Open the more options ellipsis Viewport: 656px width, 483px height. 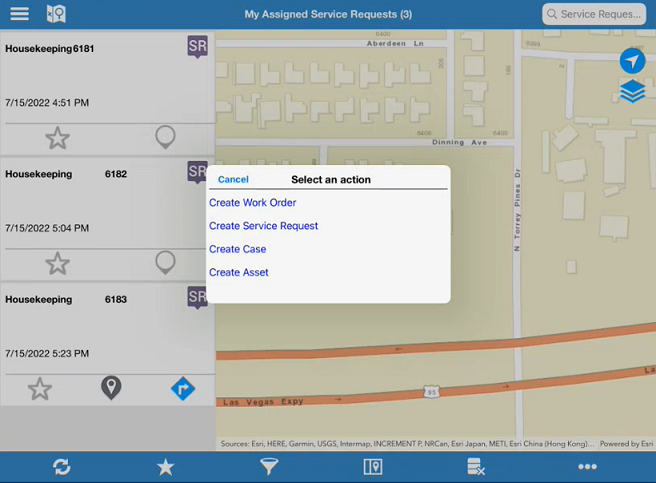[x=587, y=467]
